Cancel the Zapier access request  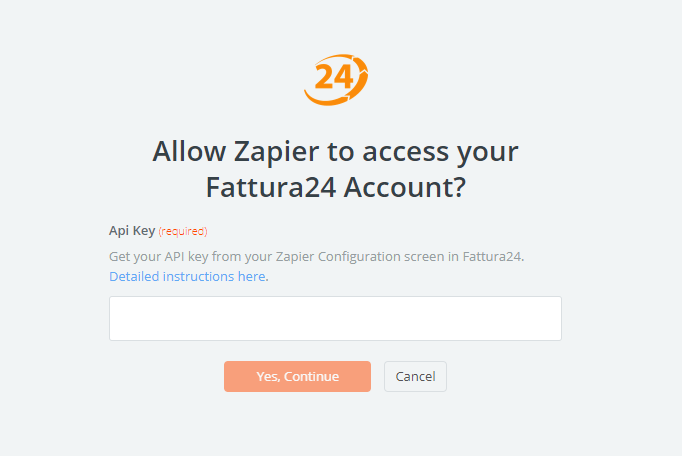pos(415,376)
